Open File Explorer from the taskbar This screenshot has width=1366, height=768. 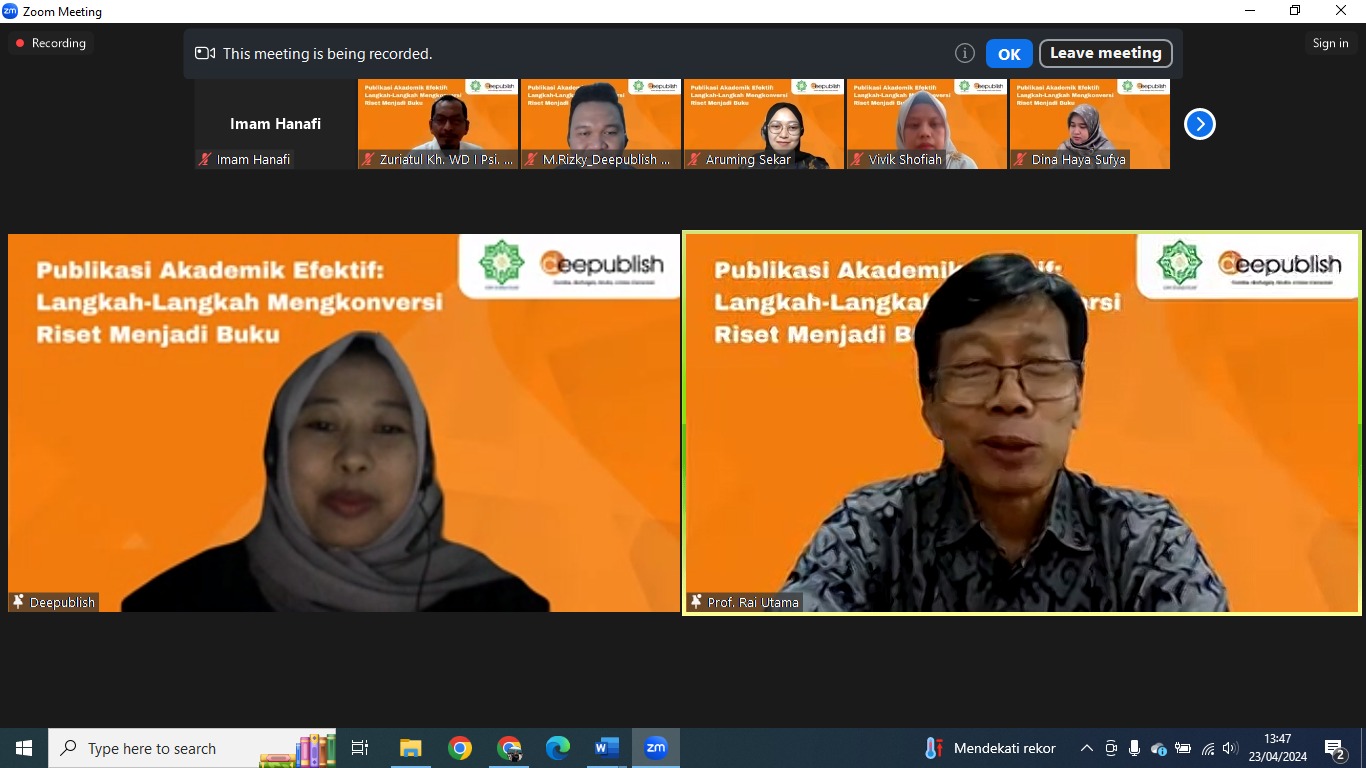pos(411,748)
